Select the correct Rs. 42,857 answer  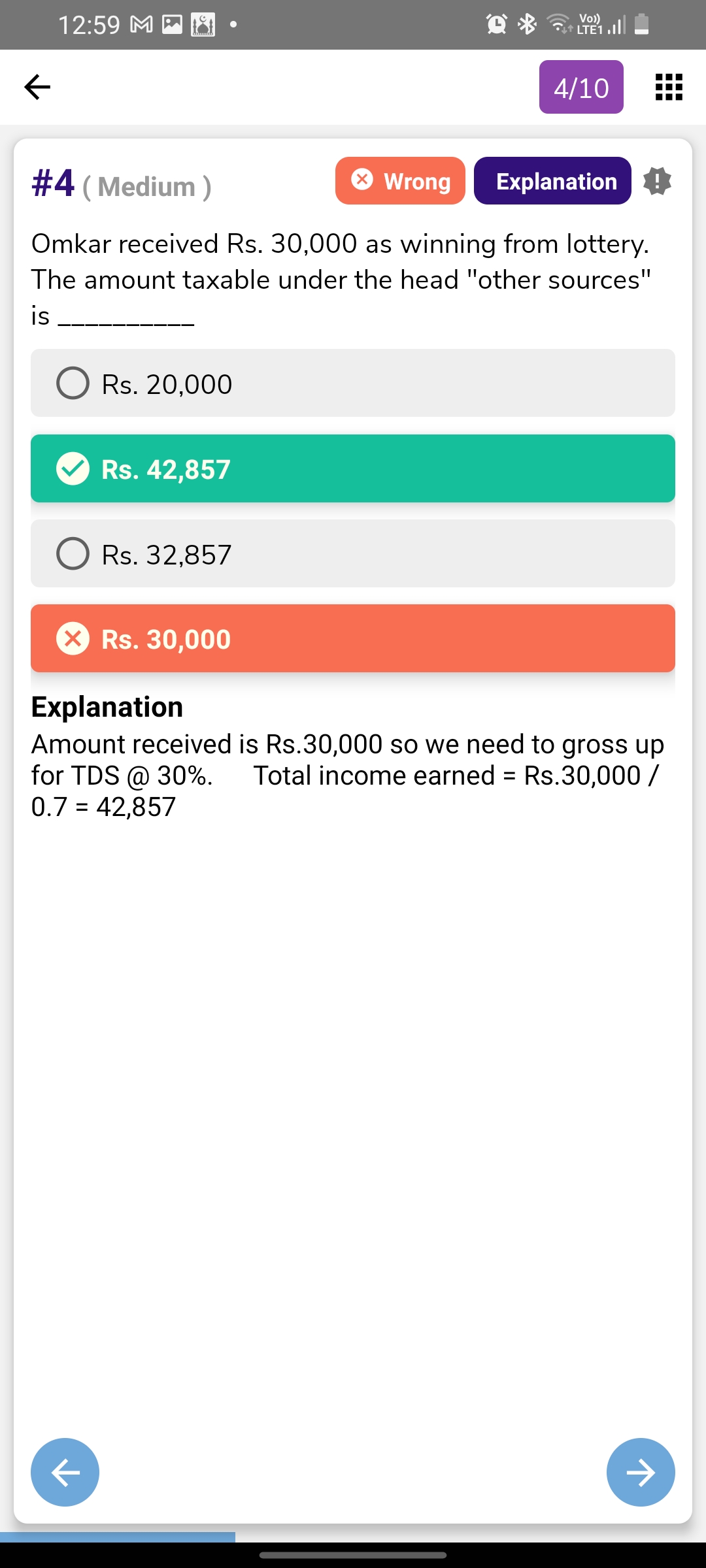[x=353, y=468]
